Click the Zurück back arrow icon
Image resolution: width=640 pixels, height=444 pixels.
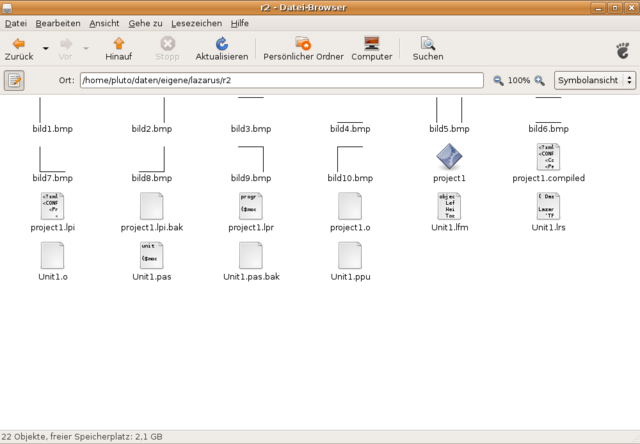18,44
